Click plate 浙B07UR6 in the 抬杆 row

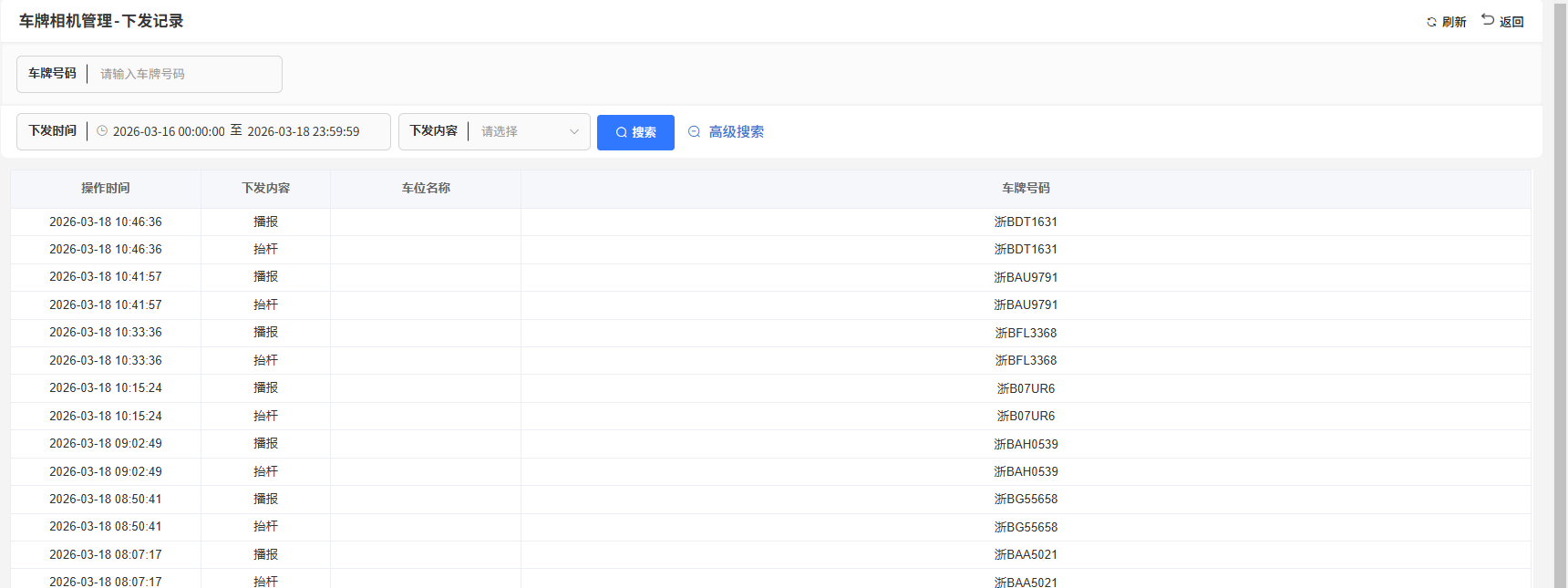[x=1026, y=416]
